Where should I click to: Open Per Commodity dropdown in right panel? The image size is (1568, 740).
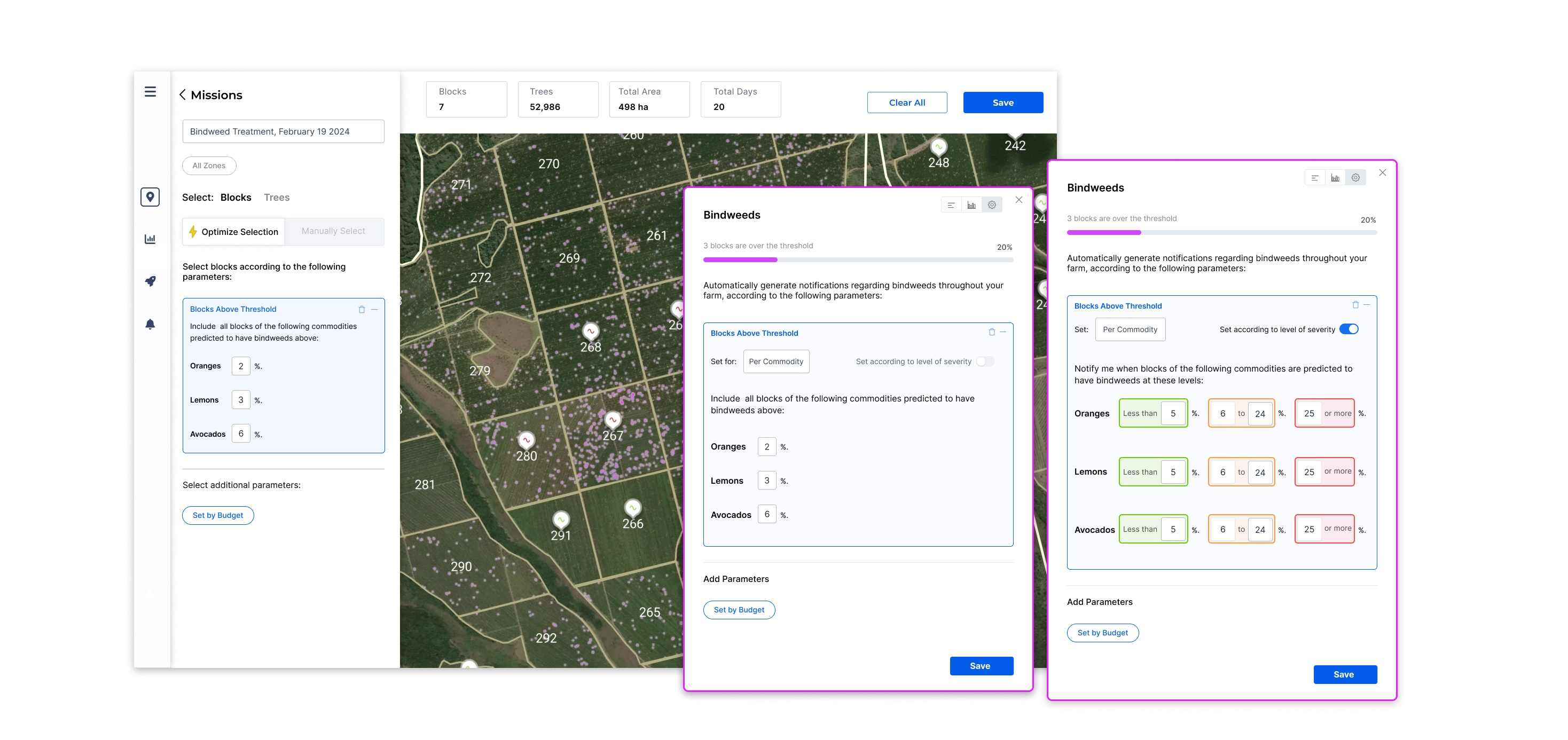tap(1130, 329)
